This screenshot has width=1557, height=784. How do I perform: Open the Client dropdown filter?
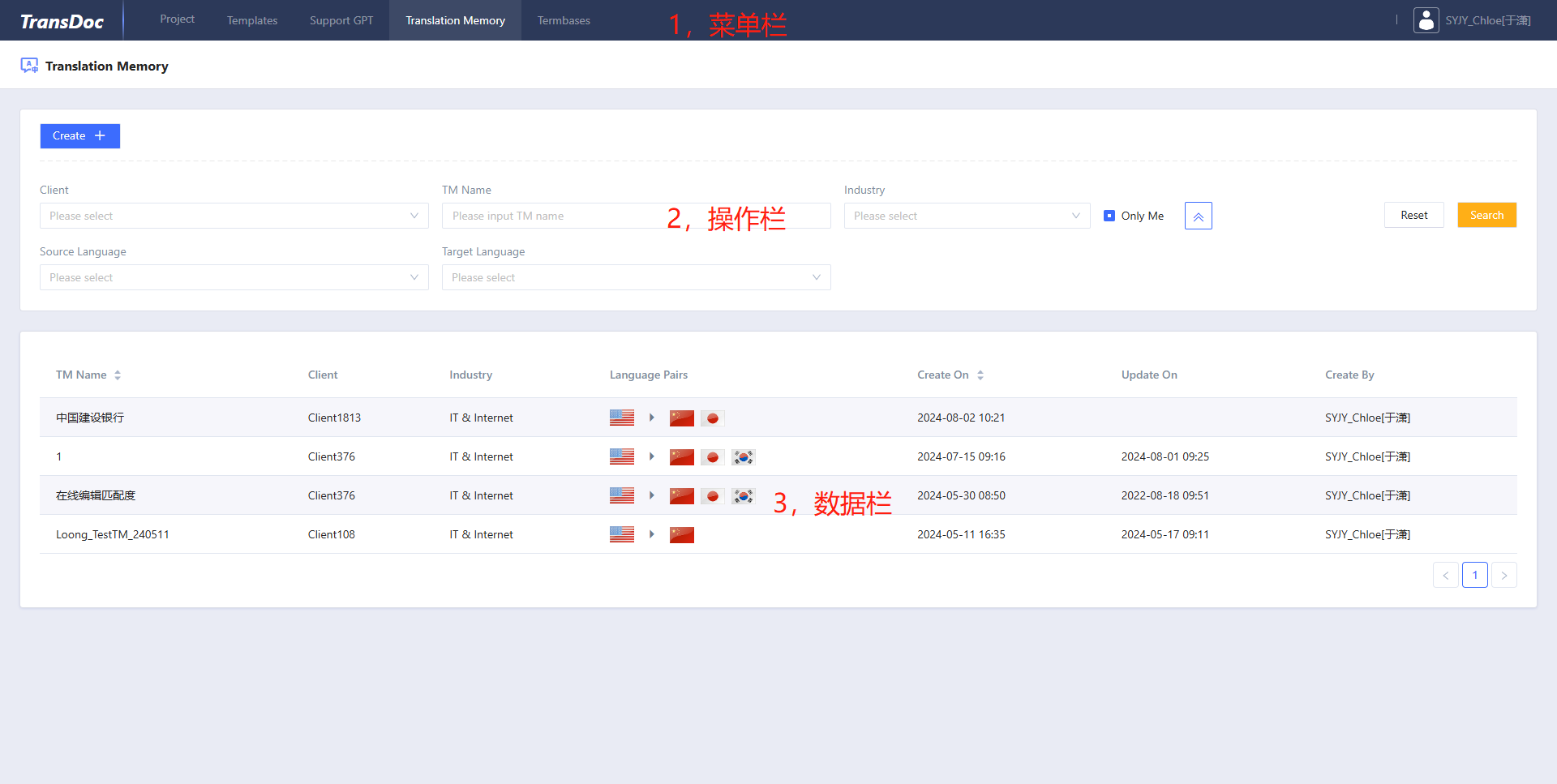234,216
